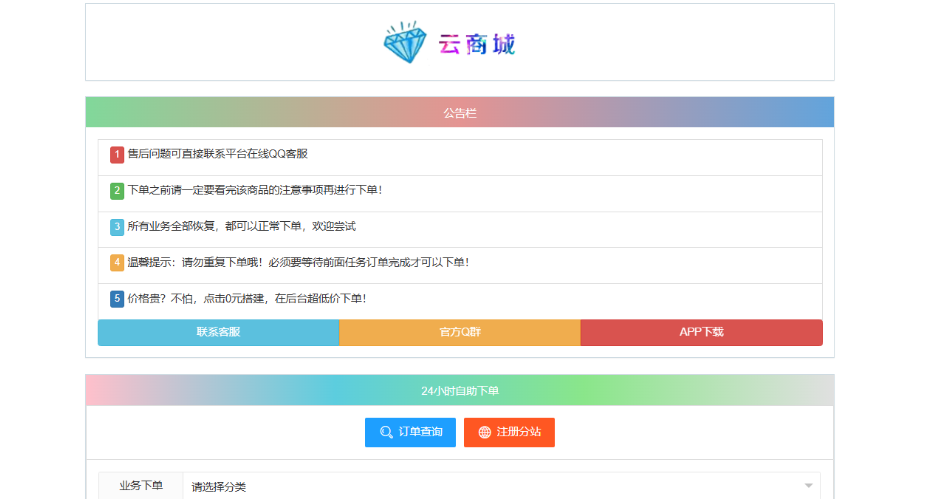Click the 价格贵 0元搭建 announcement
Screen dimensions: 944x499
click(246, 299)
